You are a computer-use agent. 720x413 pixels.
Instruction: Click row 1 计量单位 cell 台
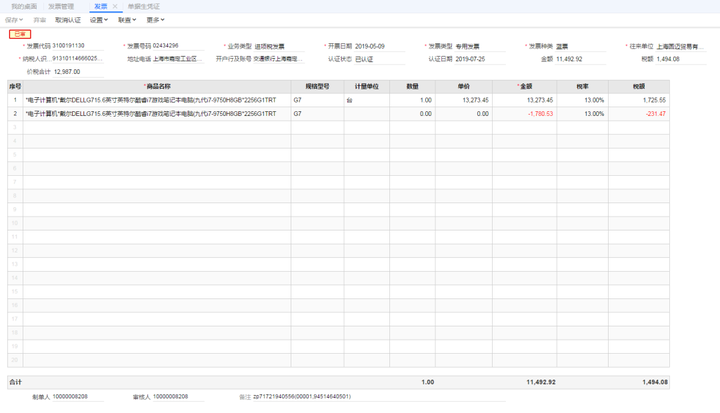pos(366,100)
